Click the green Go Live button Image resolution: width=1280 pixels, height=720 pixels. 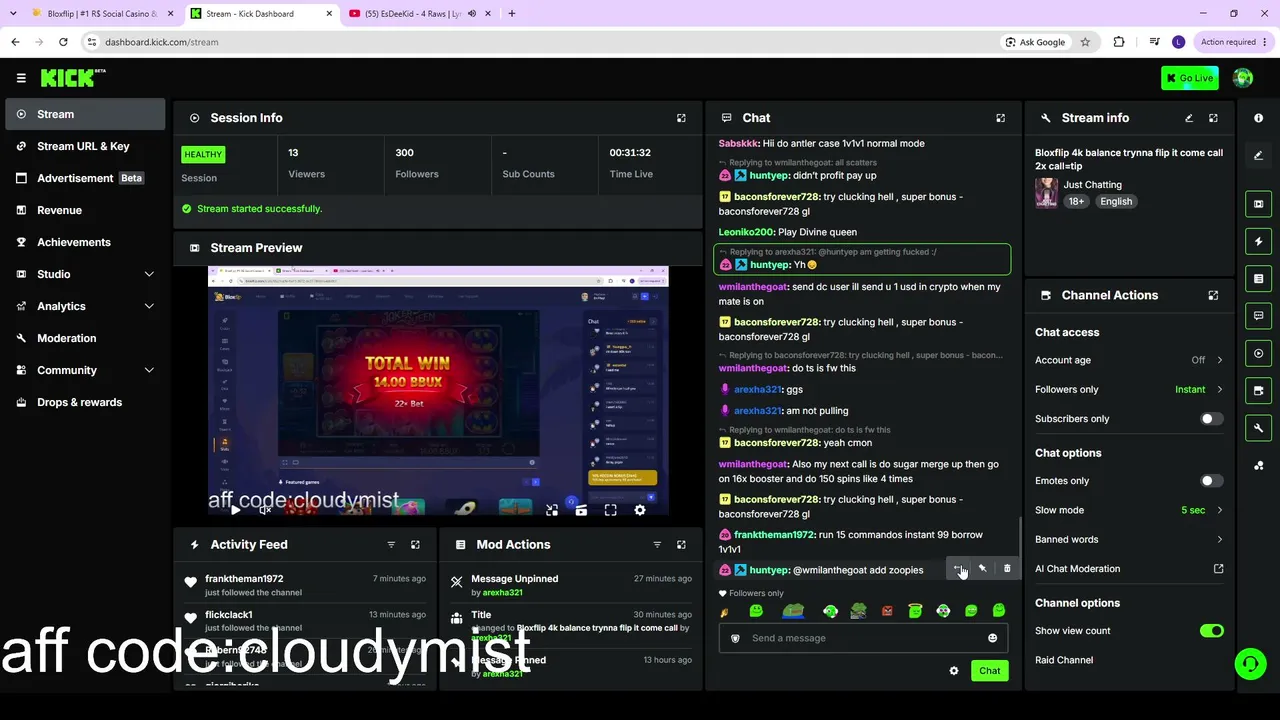[x=1190, y=78]
